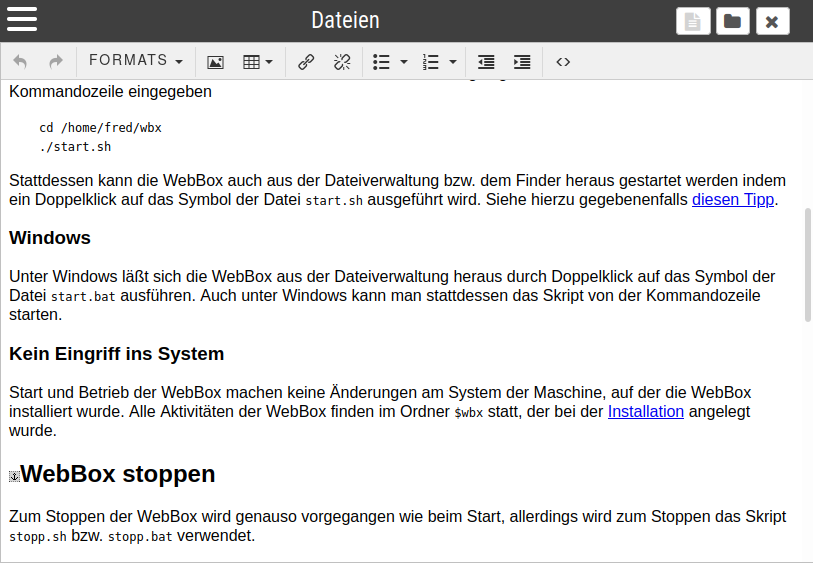Screen dimensions: 813x565
Task: Decrease indent of the paragraph
Action: coord(486,62)
